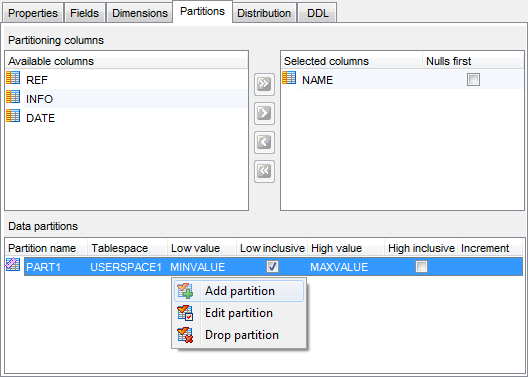Click the Edit partition menu icon
This screenshot has width=528, height=377.
click(x=185, y=313)
